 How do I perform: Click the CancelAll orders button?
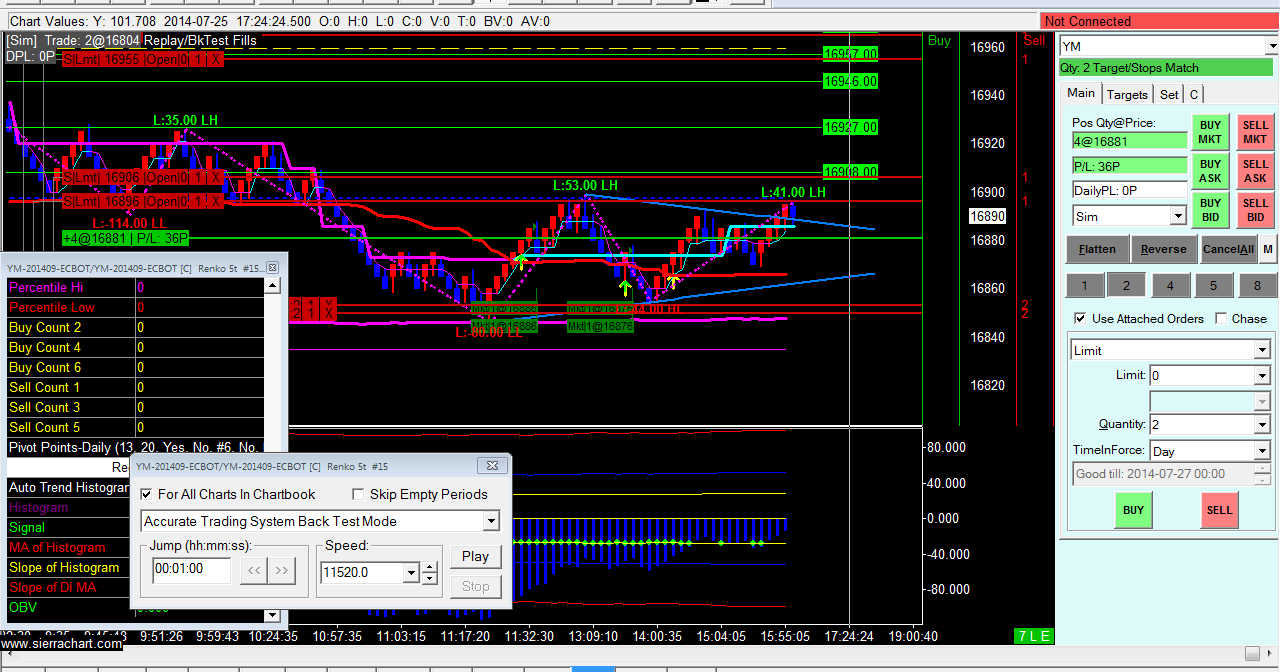[1228, 249]
